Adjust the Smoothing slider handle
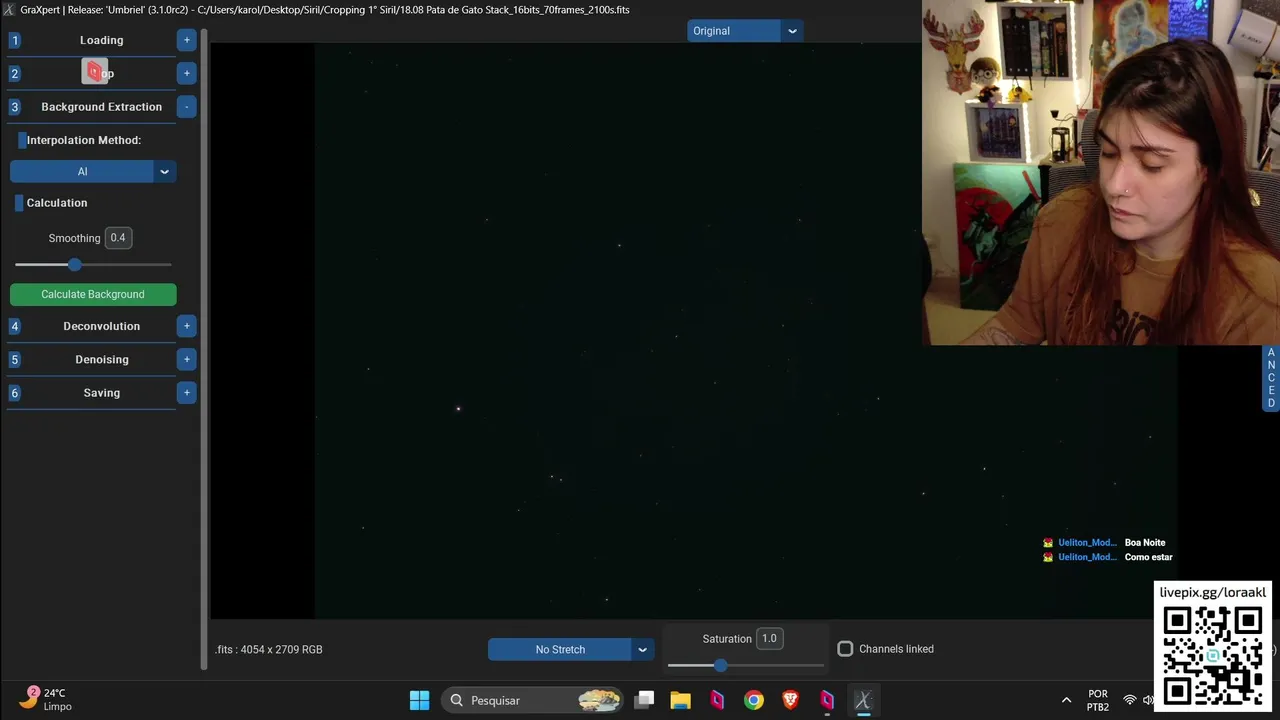The image size is (1280, 720). (75, 265)
